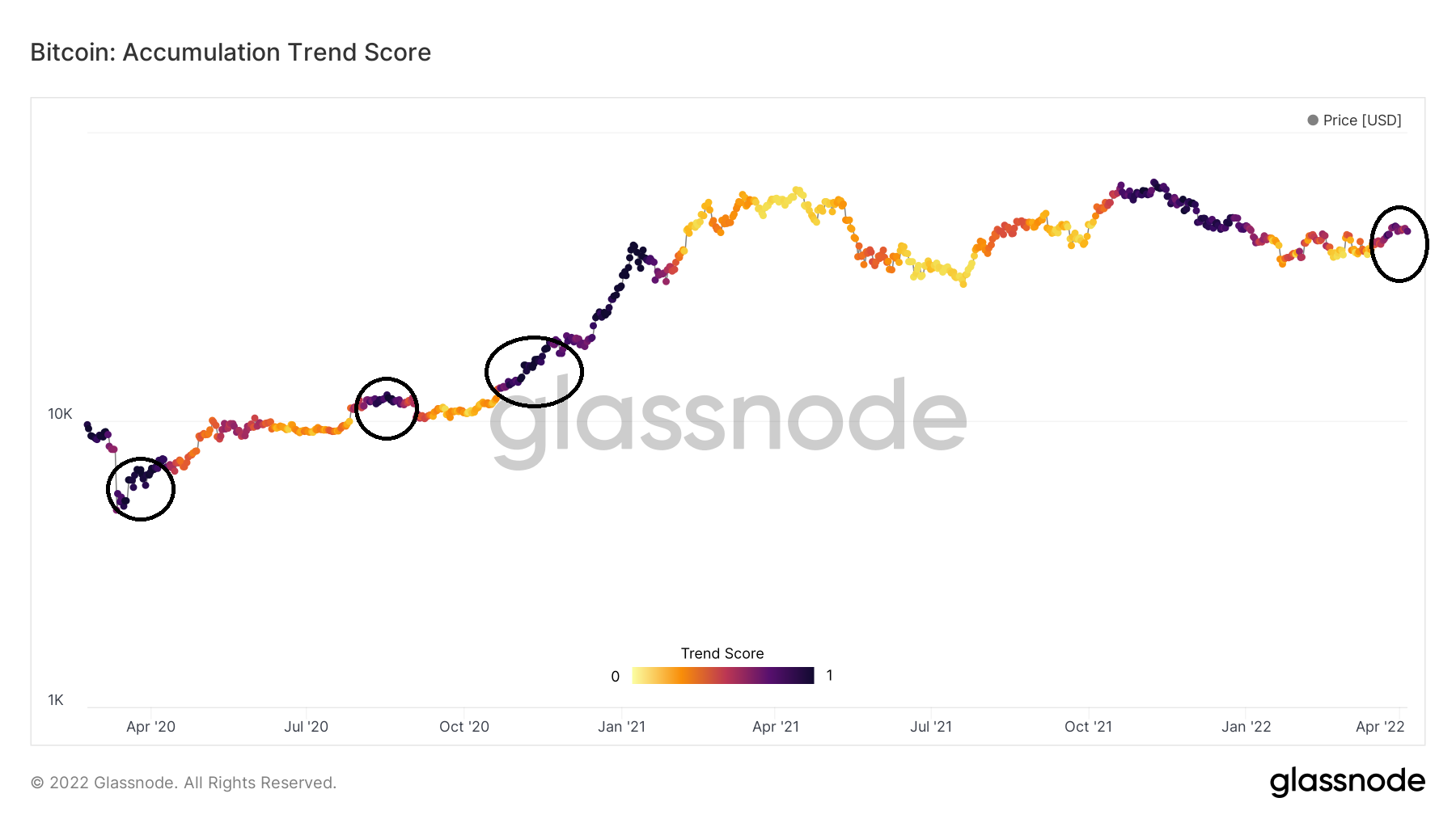Click the circled cluster at Apr '22
This screenshot has height=819, width=1456.
pyautogui.click(x=1399, y=243)
